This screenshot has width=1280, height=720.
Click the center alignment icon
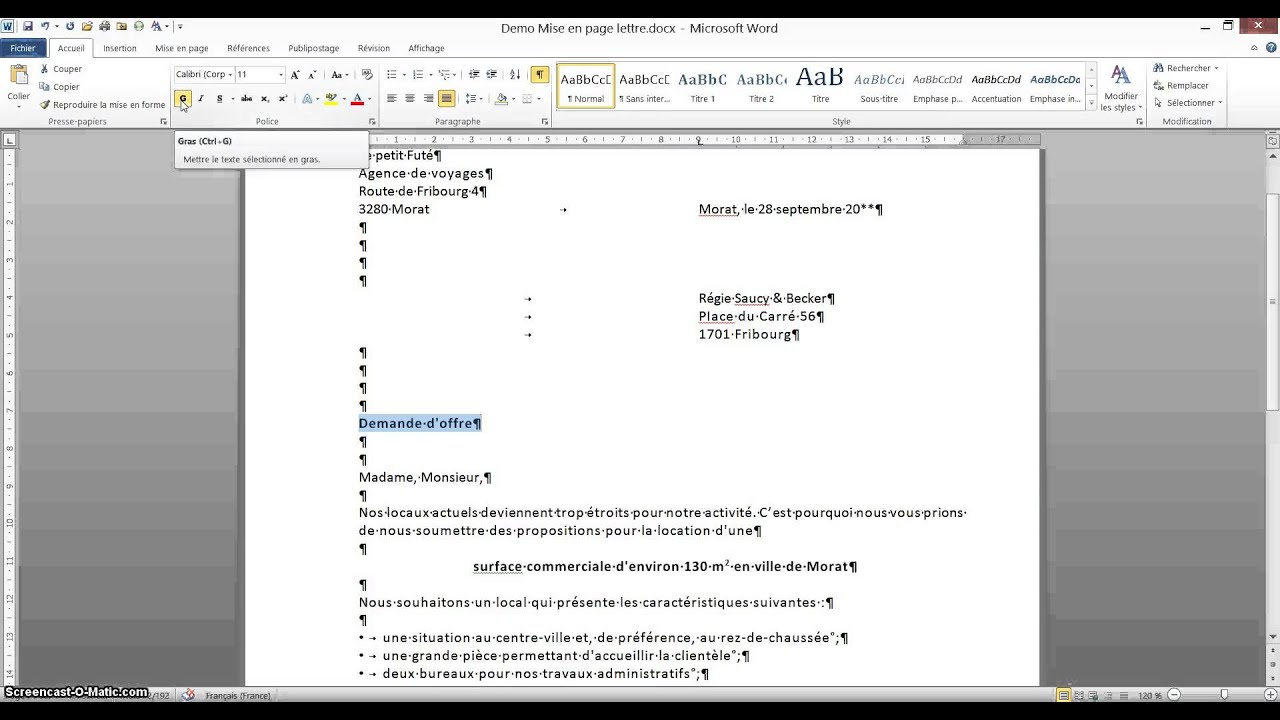click(410, 99)
